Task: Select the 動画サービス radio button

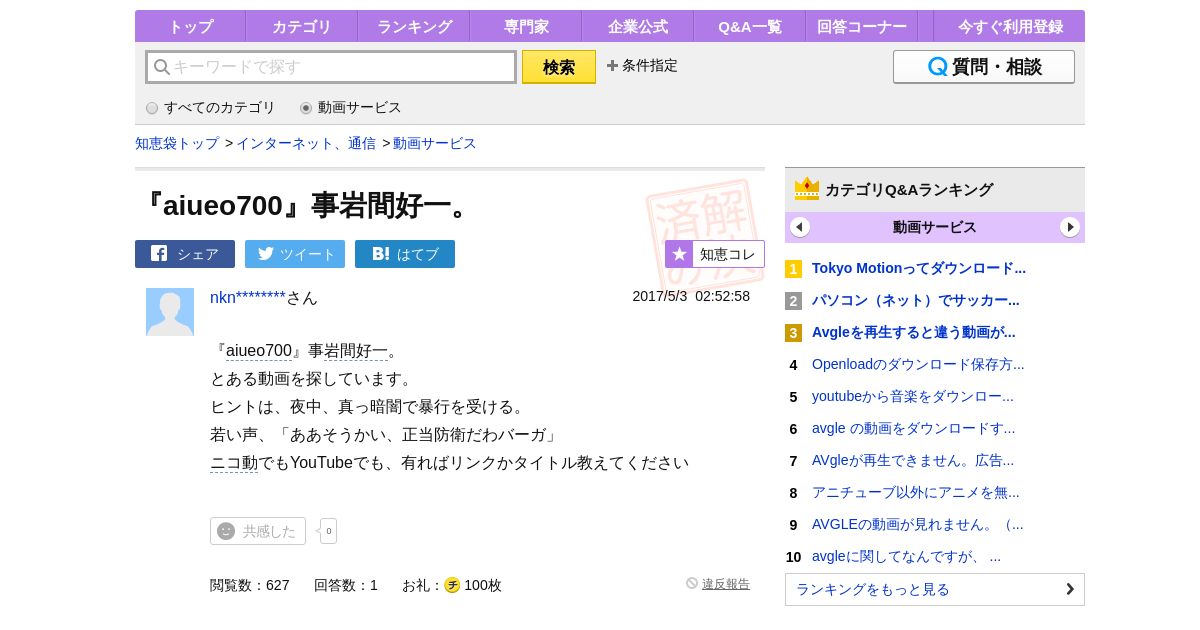Action: tap(306, 108)
